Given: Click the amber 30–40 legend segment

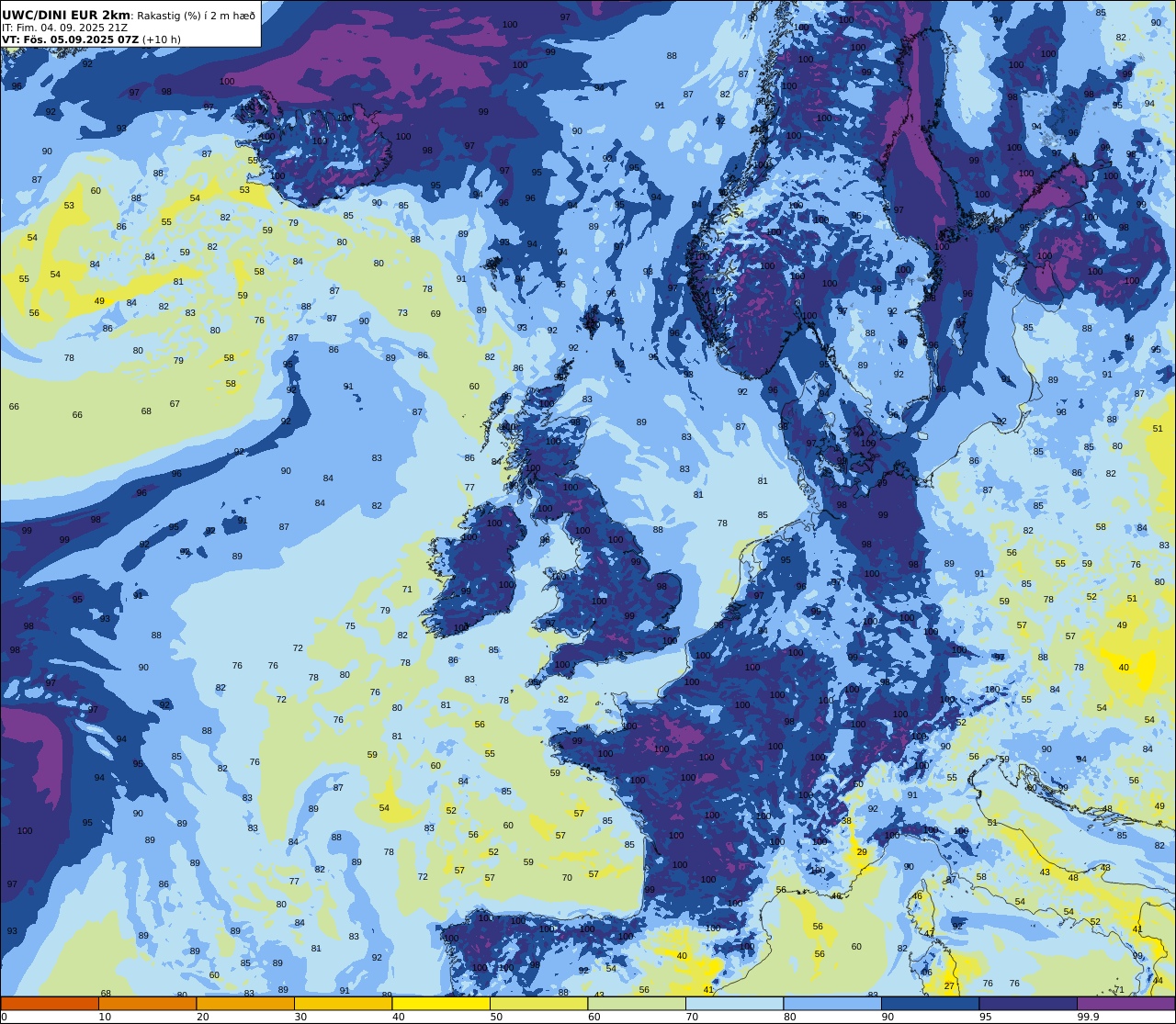Looking at the screenshot, I should pyautogui.click(x=343, y=1004).
